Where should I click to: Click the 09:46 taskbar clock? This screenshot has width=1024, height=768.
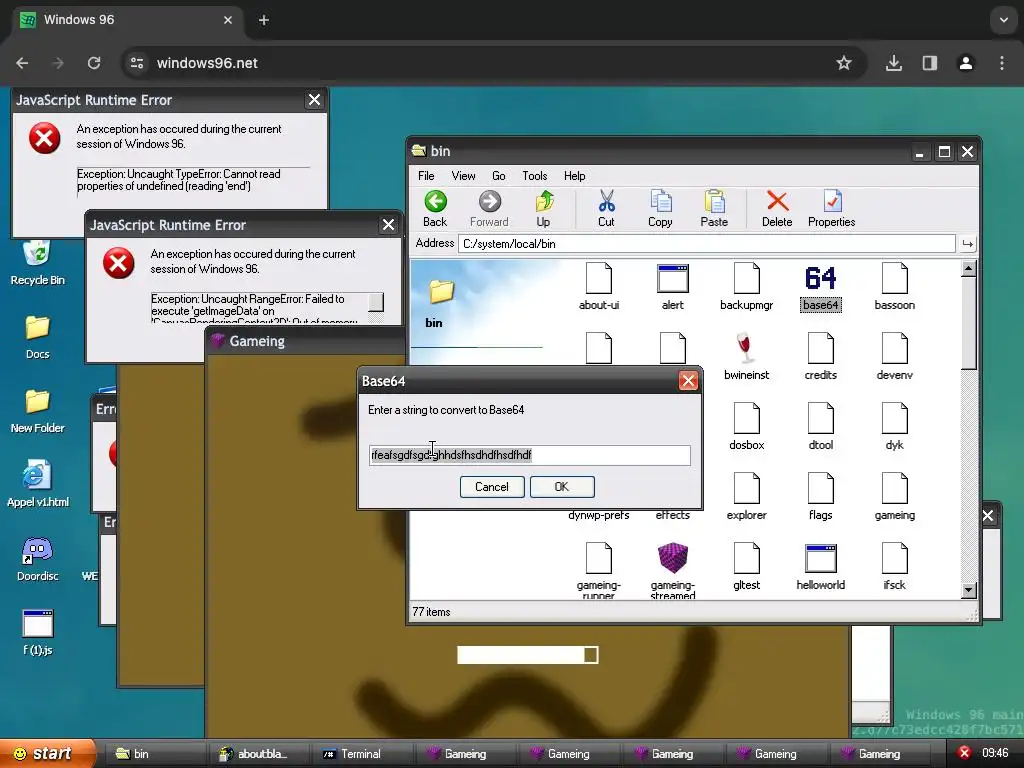(x=995, y=753)
